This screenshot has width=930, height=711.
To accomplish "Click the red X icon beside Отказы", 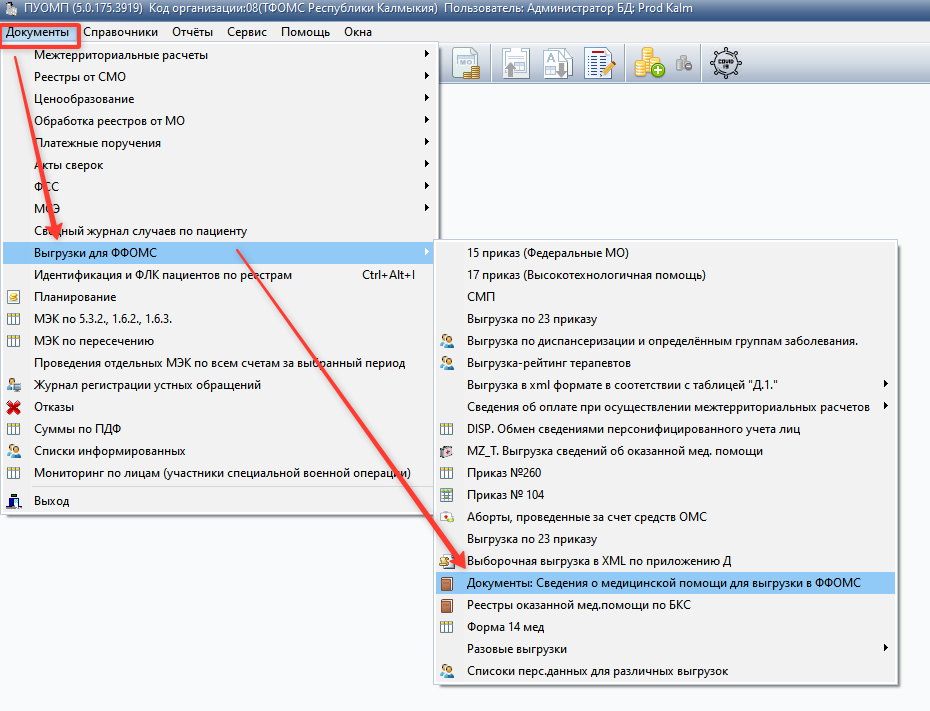I will pyautogui.click(x=14, y=407).
